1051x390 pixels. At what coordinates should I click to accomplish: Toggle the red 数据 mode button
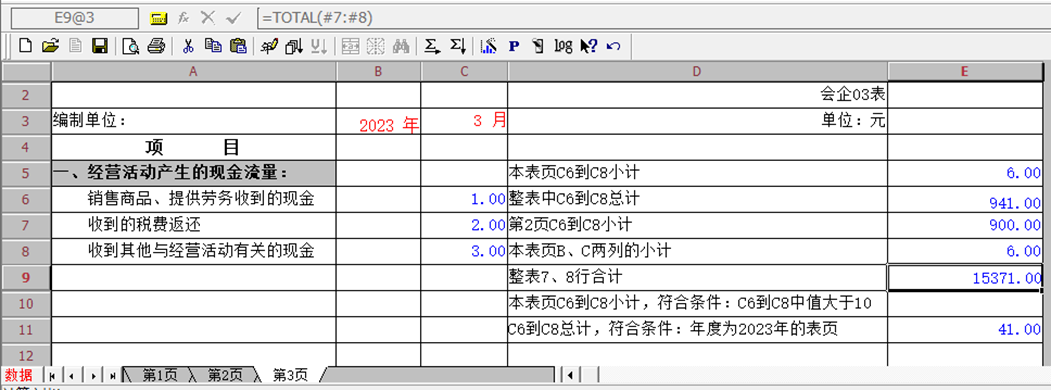point(19,375)
